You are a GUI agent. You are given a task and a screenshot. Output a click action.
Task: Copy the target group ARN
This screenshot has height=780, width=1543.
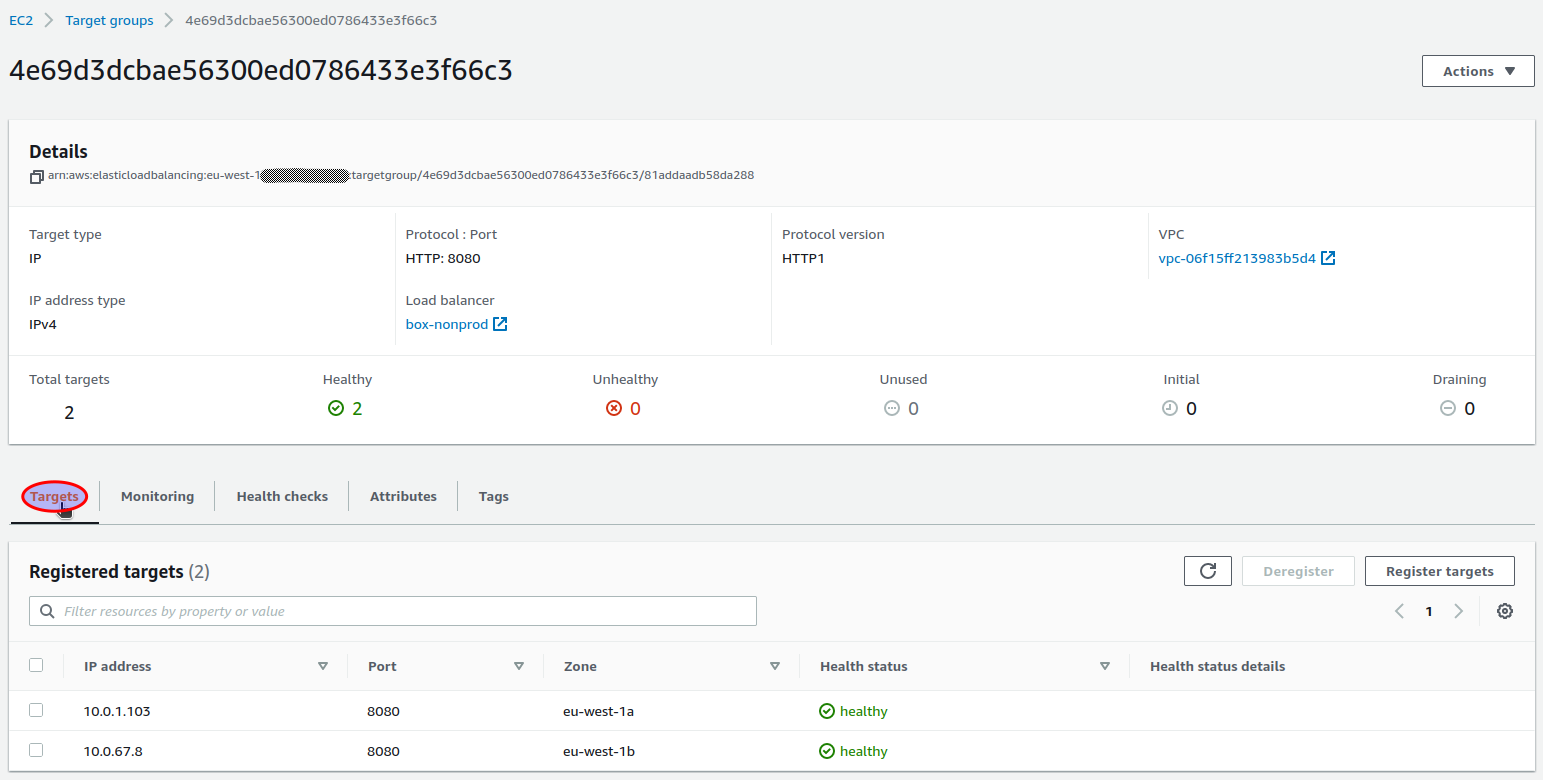click(33, 175)
